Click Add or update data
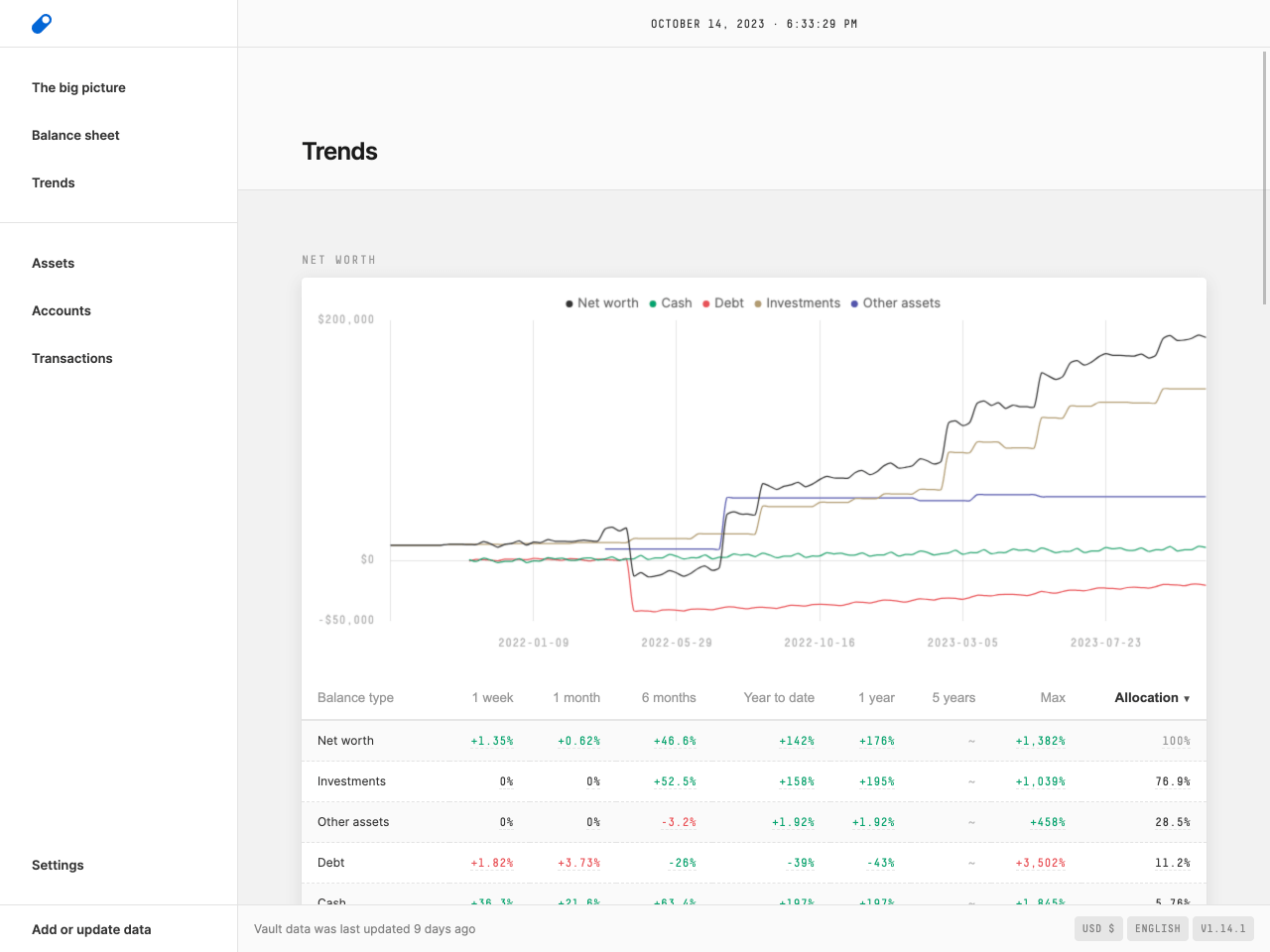This screenshot has width=1270, height=952. (x=91, y=929)
